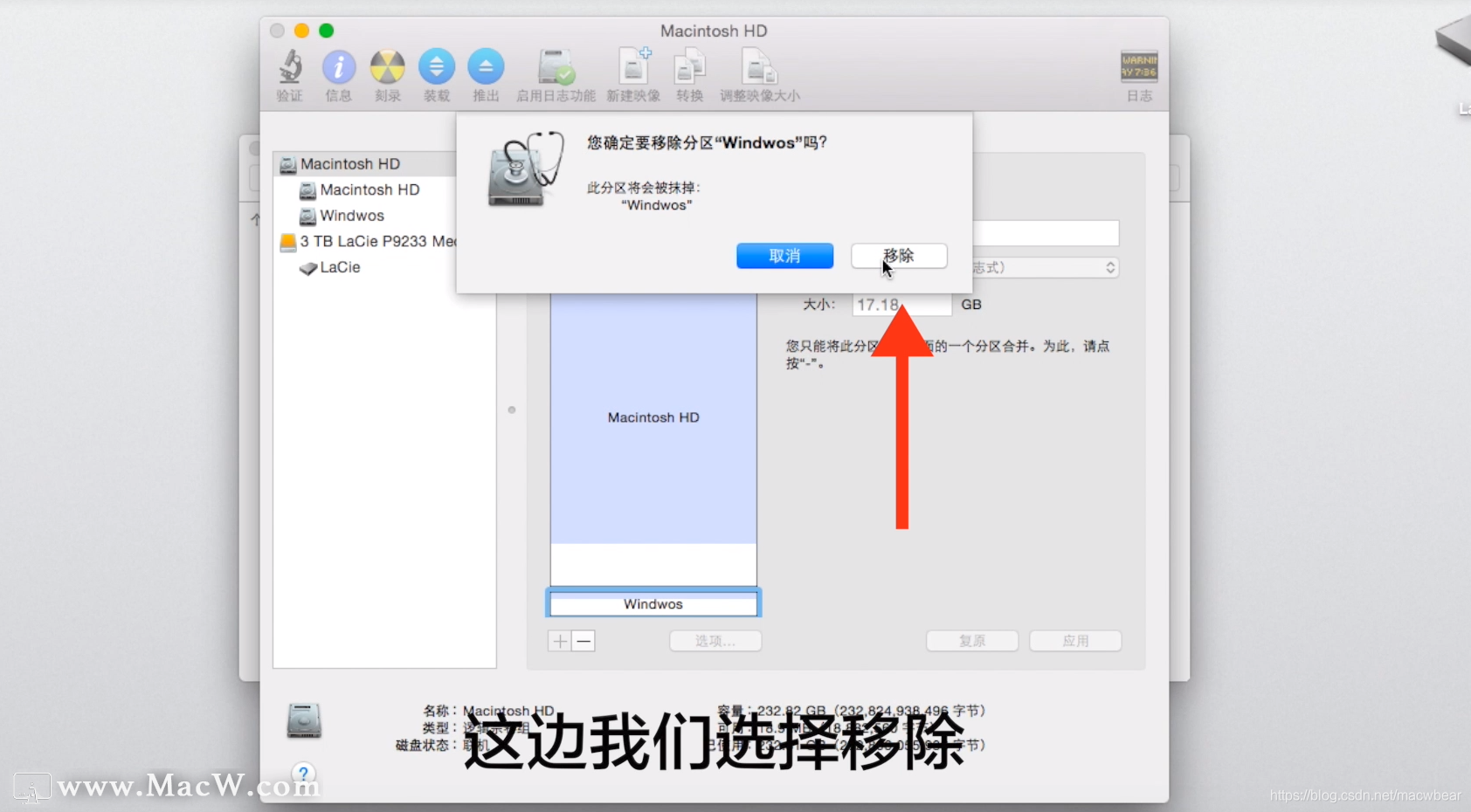Click the Options (选项...) button
Screen dimensions: 1471x812
coord(715,641)
